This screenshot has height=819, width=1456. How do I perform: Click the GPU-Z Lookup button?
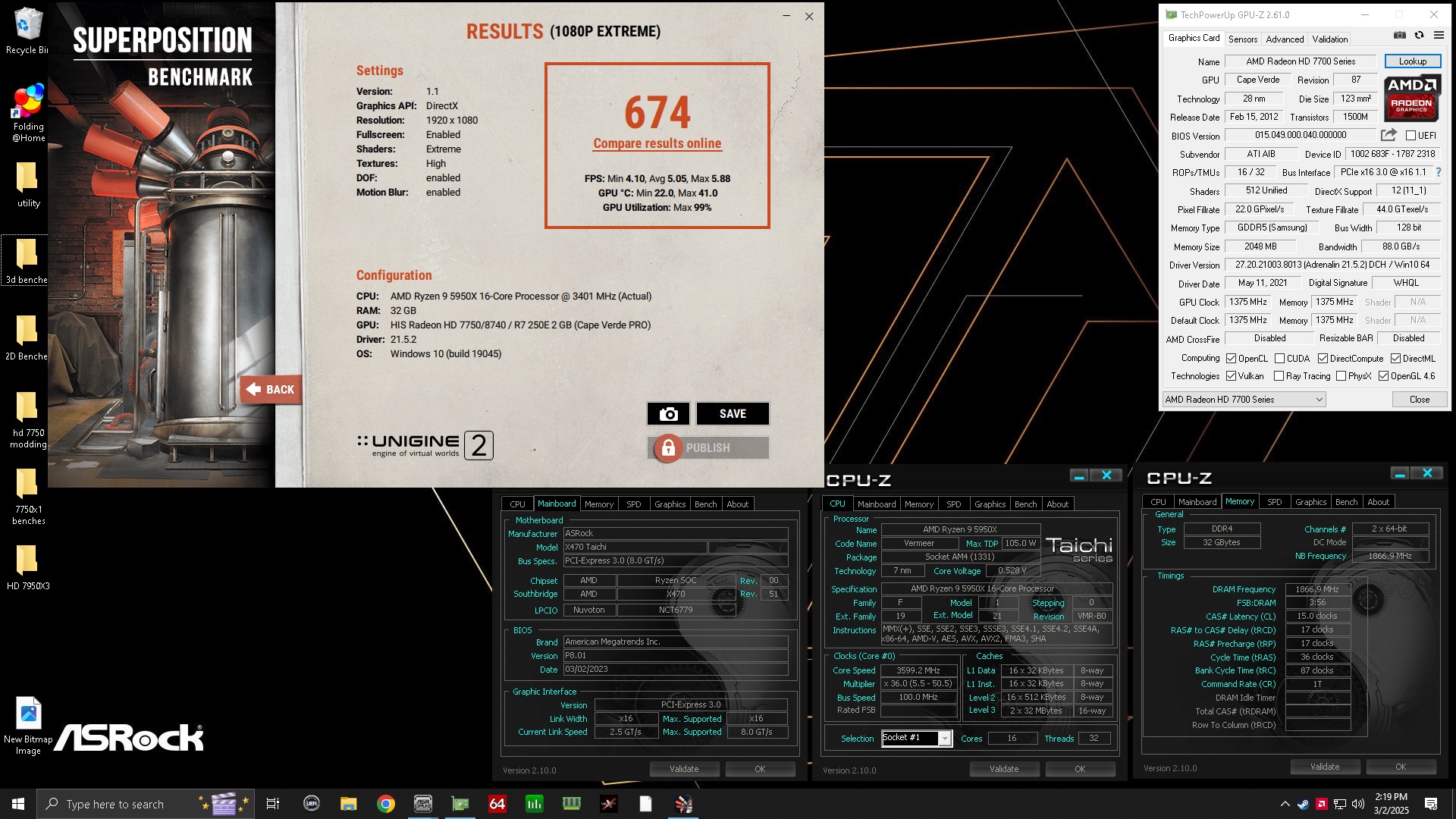[1413, 61]
